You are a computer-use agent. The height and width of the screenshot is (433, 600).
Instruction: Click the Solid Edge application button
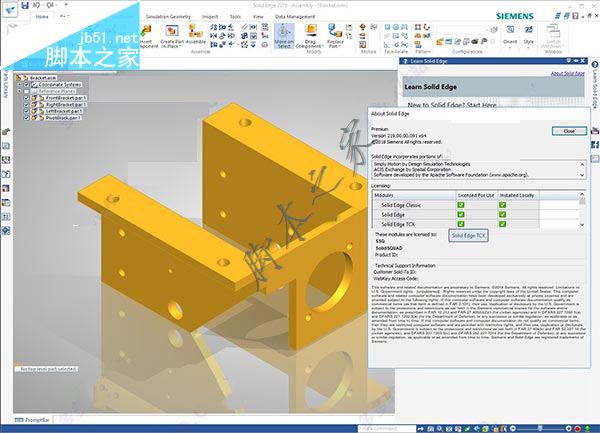(x=10, y=9)
